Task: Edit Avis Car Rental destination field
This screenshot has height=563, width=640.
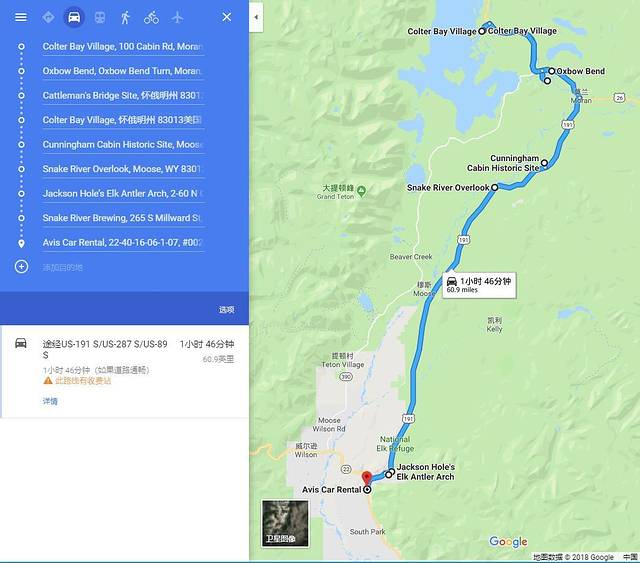Action: click(x=123, y=243)
